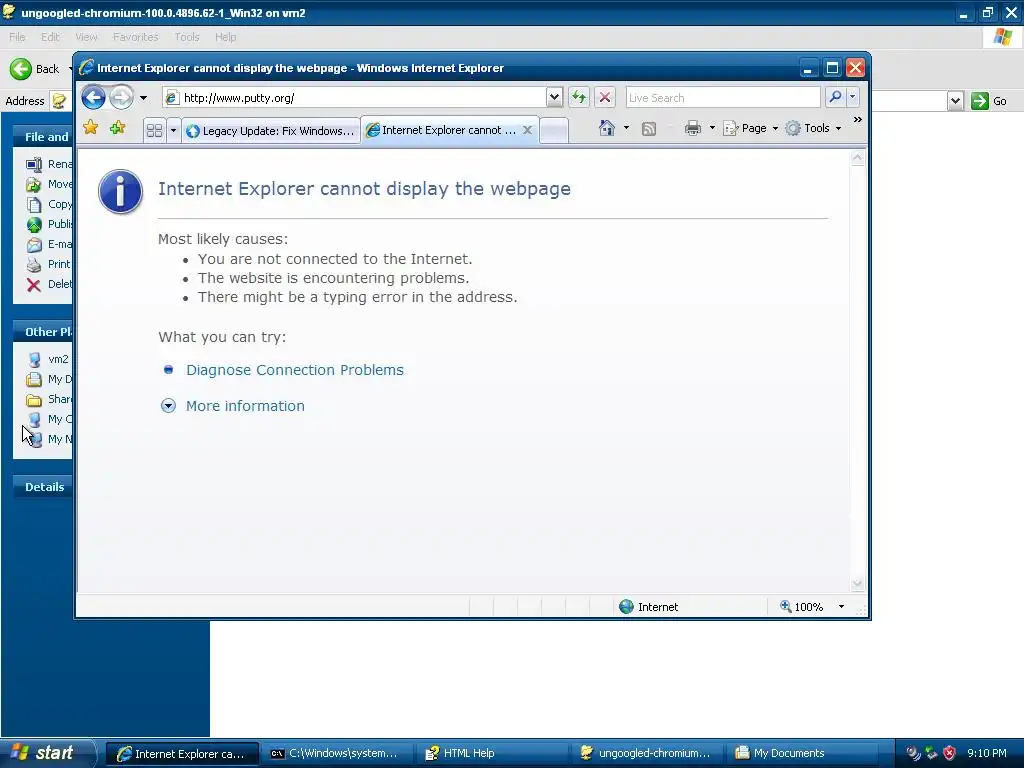Open recent pages dropdown next to Forward
The height and width of the screenshot is (768, 1024).
[143, 98]
